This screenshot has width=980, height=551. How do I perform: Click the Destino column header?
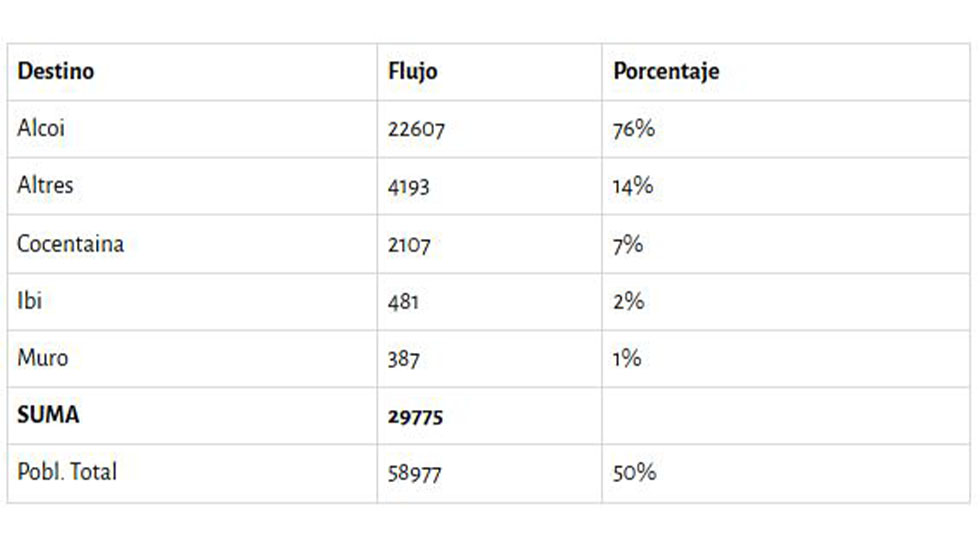tap(56, 72)
